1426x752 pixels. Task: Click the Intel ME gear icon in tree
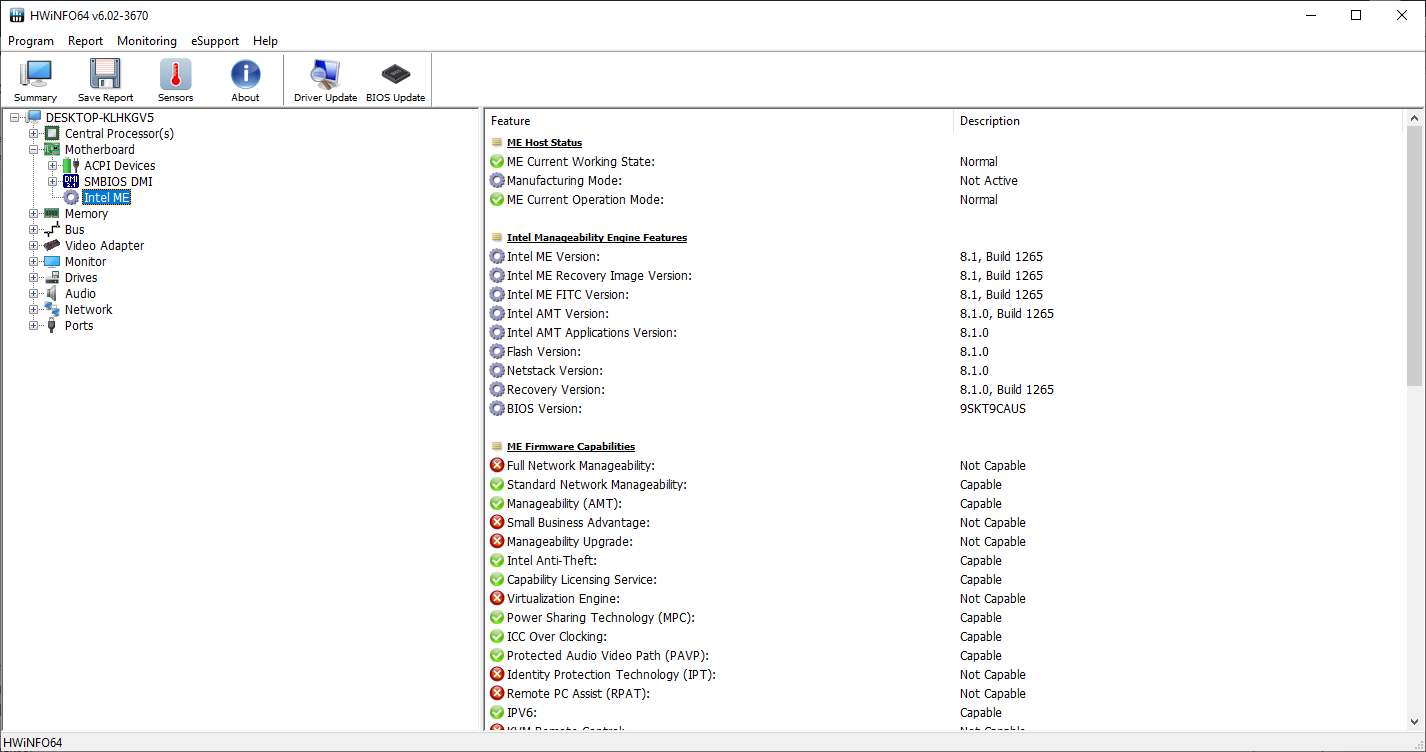[71, 198]
